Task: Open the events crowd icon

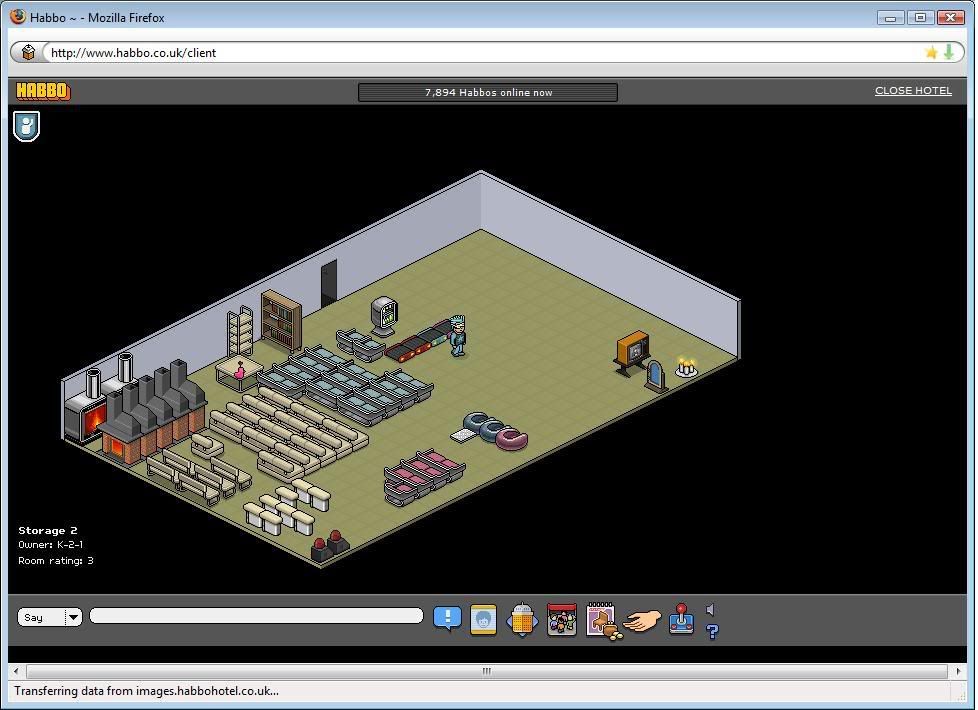Action: (562, 620)
